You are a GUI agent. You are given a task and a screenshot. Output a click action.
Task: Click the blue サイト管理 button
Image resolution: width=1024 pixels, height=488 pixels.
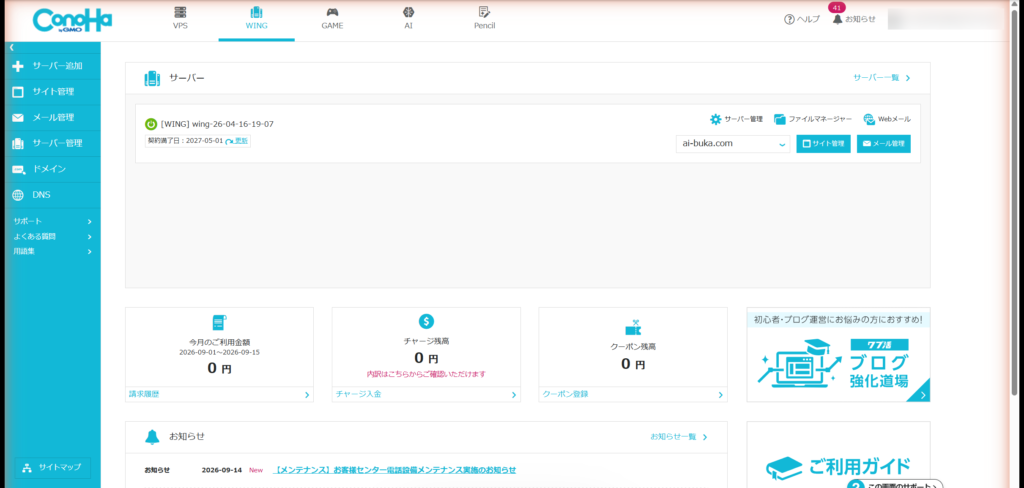point(824,144)
